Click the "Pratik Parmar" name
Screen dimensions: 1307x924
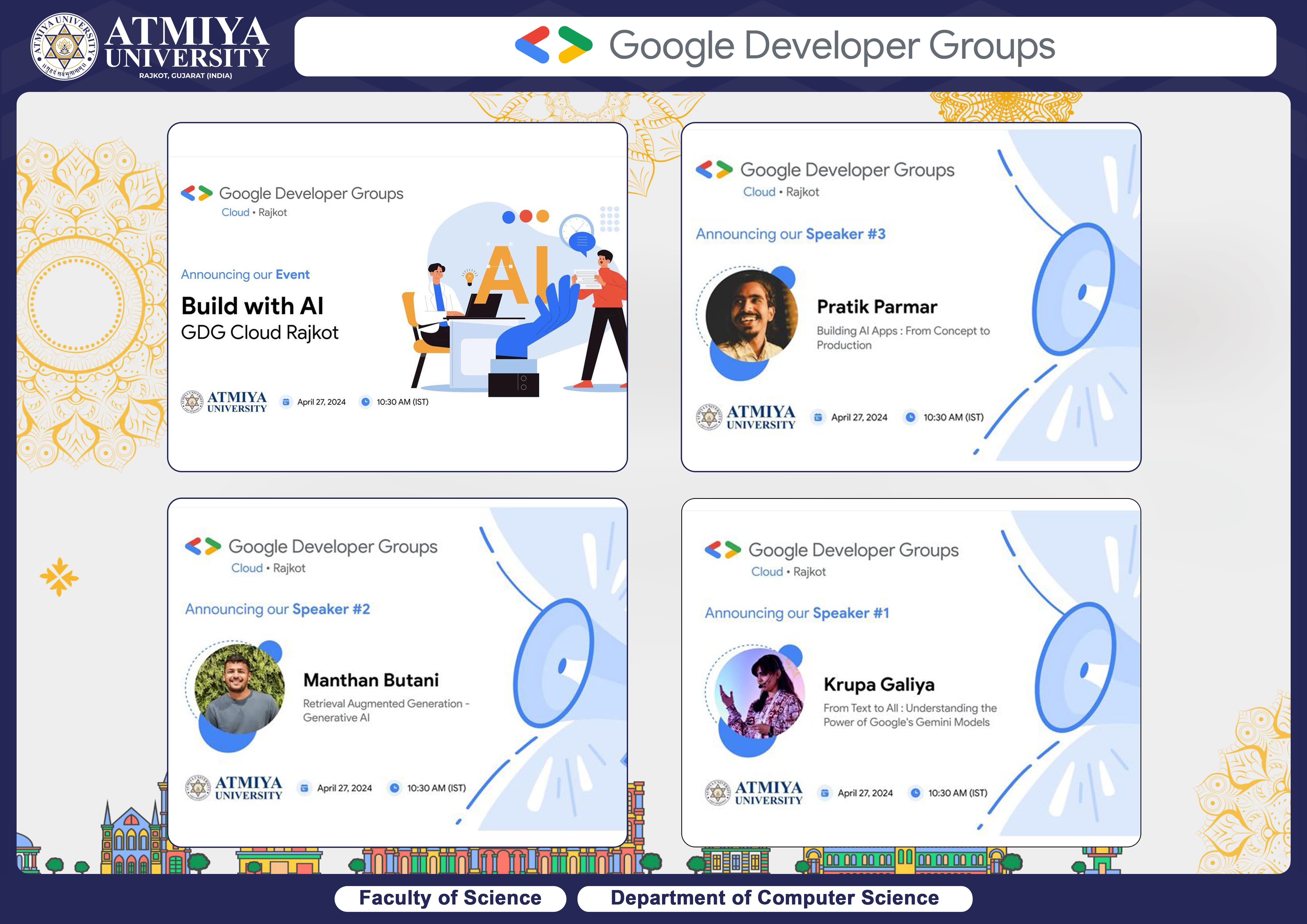click(x=877, y=307)
